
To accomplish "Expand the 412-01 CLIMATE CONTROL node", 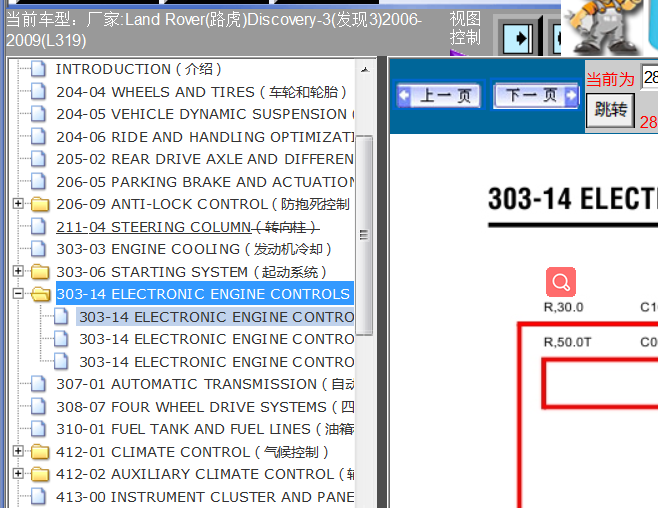I will (18, 451).
